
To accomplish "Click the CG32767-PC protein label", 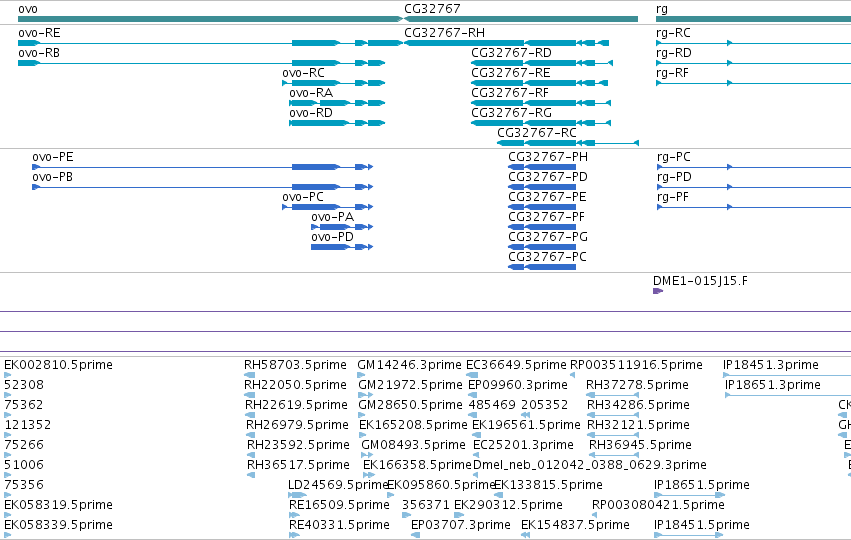I will pyautogui.click(x=548, y=258).
